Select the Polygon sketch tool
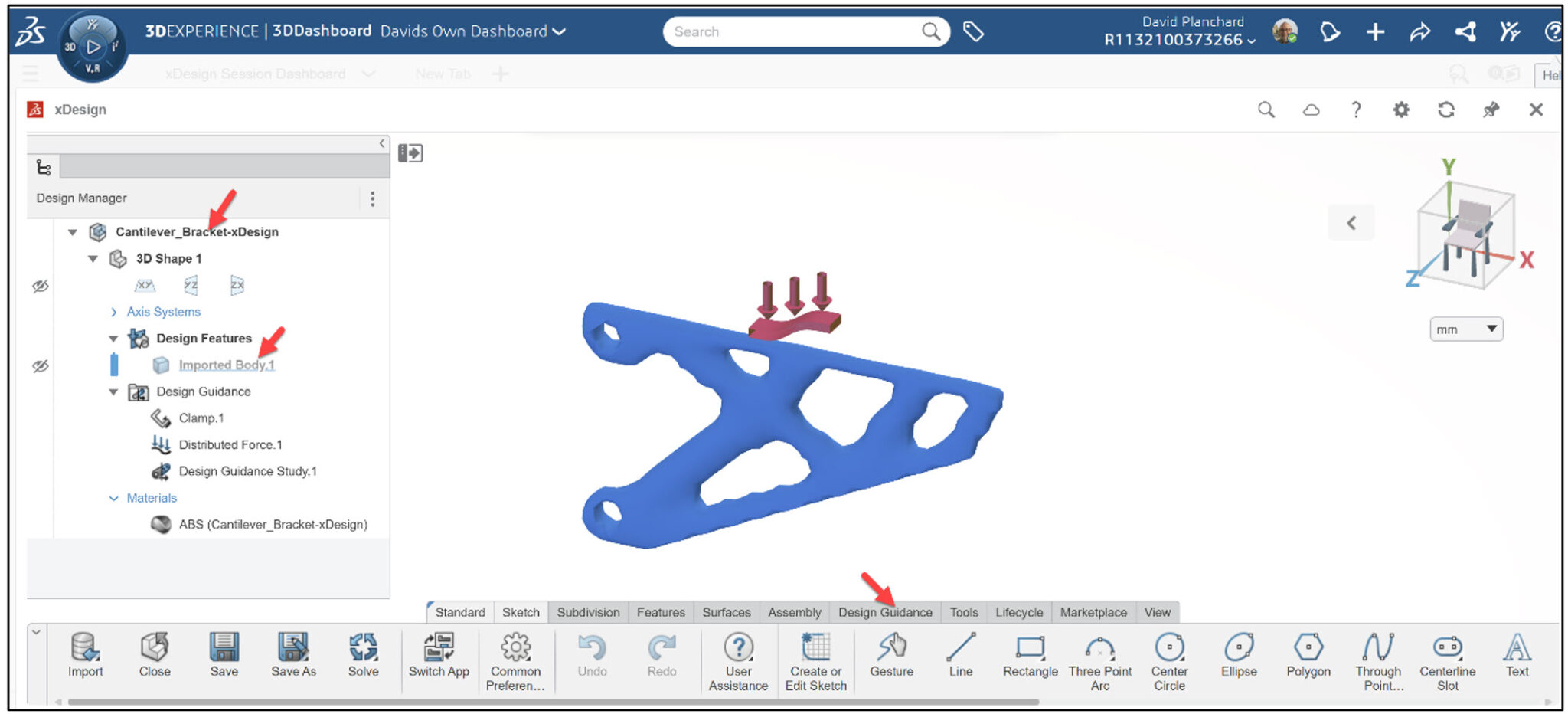The image size is (1568, 714). (1308, 655)
